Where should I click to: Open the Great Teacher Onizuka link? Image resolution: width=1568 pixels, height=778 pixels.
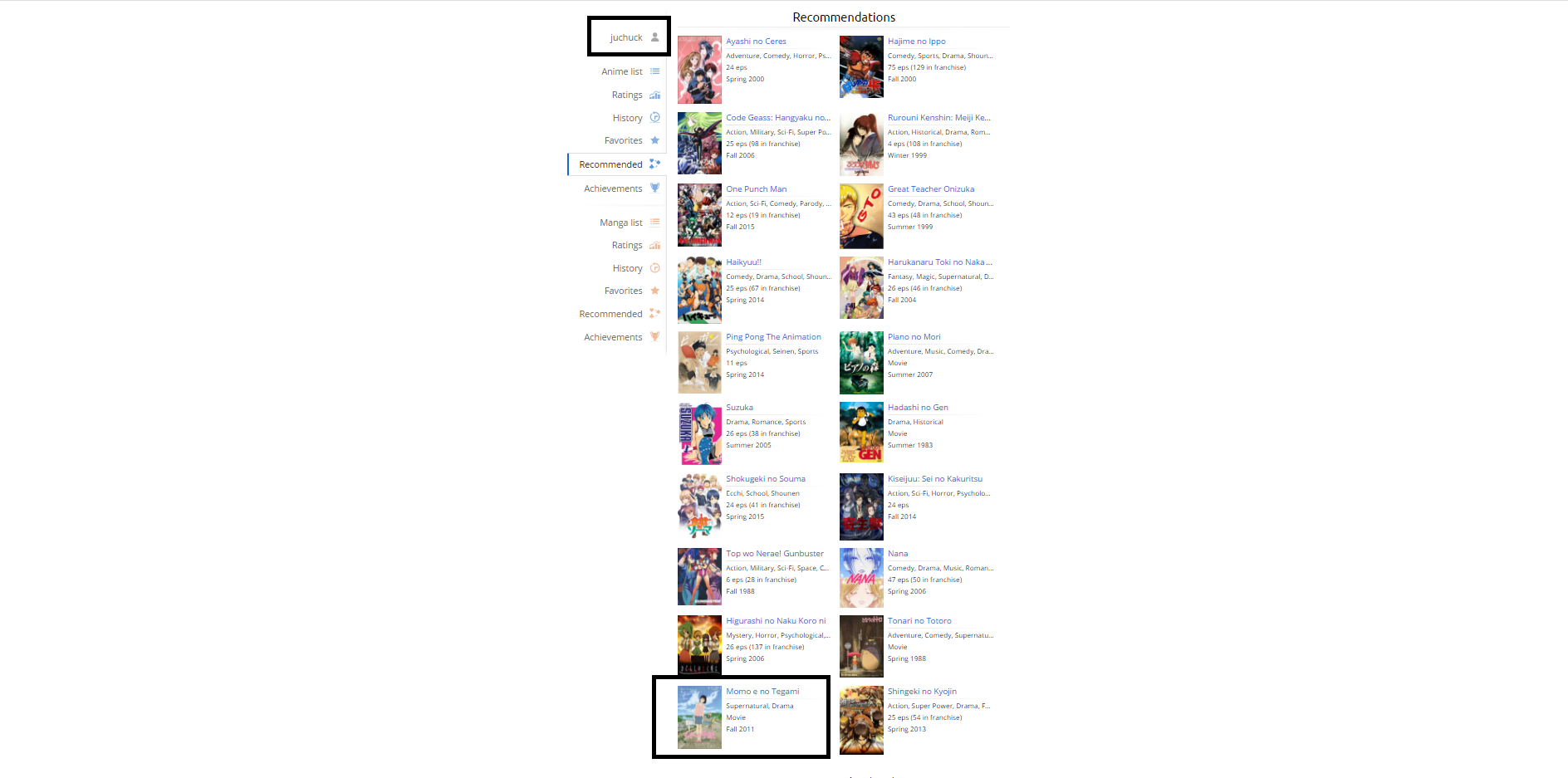click(931, 189)
